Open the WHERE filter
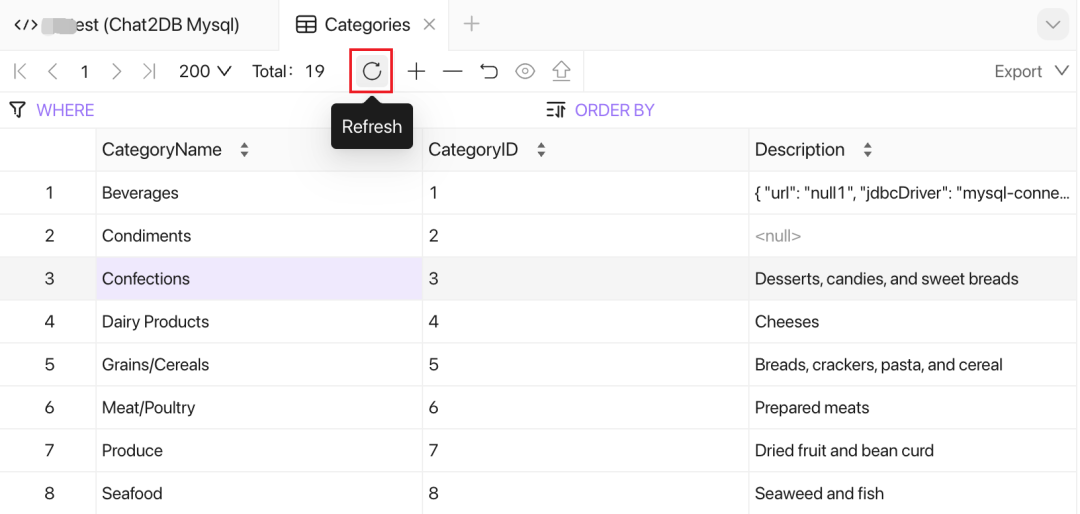 pyautogui.click(x=64, y=110)
